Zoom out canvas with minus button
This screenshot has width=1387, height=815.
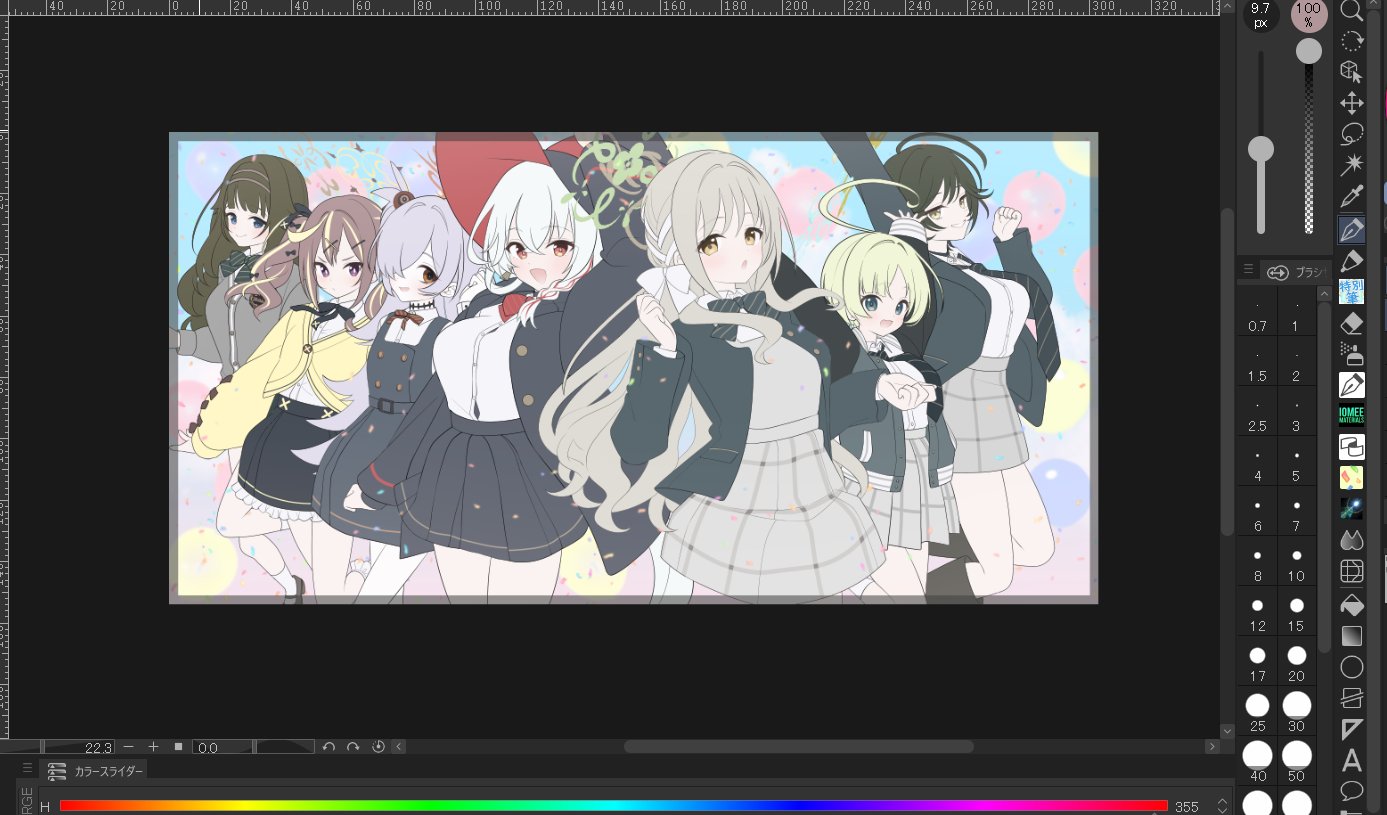pos(128,747)
